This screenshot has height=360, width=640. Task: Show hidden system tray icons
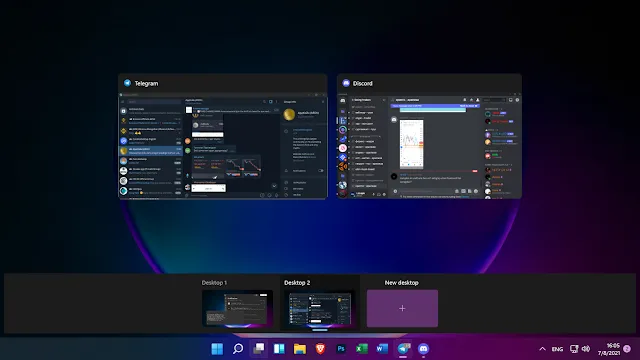click(542, 349)
